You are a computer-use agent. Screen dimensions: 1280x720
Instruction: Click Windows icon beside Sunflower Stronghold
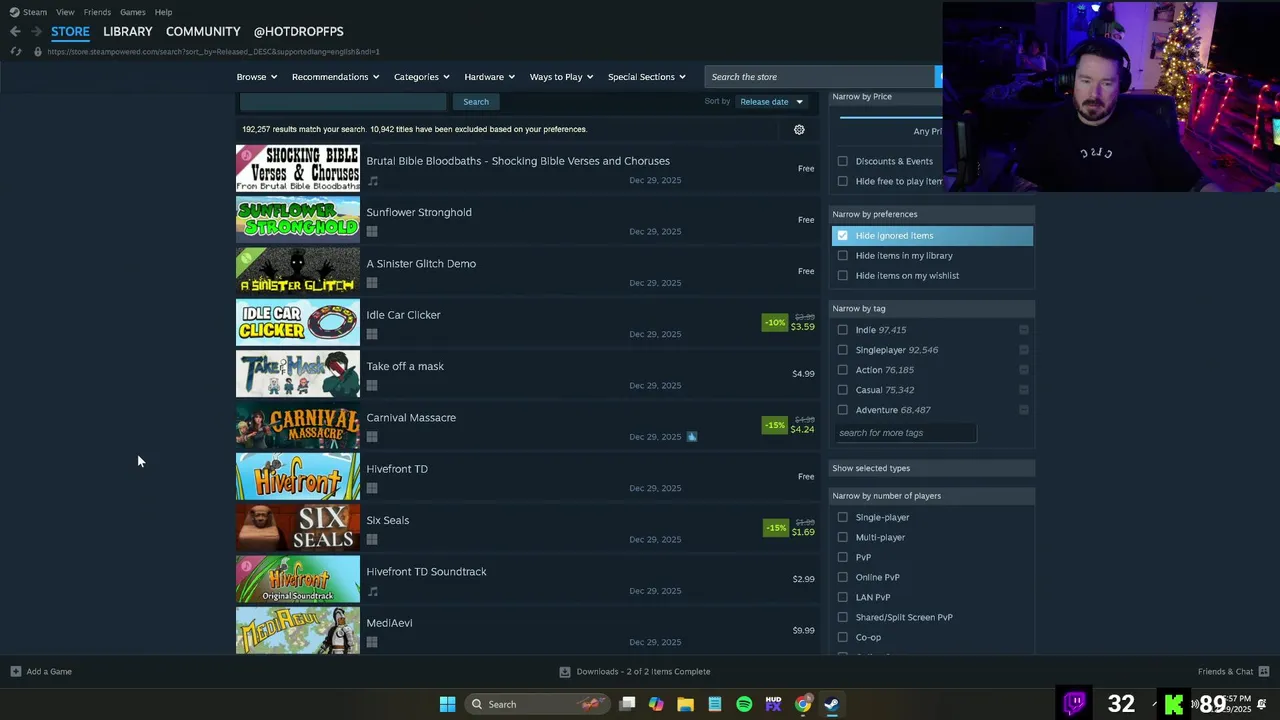pyautogui.click(x=372, y=232)
